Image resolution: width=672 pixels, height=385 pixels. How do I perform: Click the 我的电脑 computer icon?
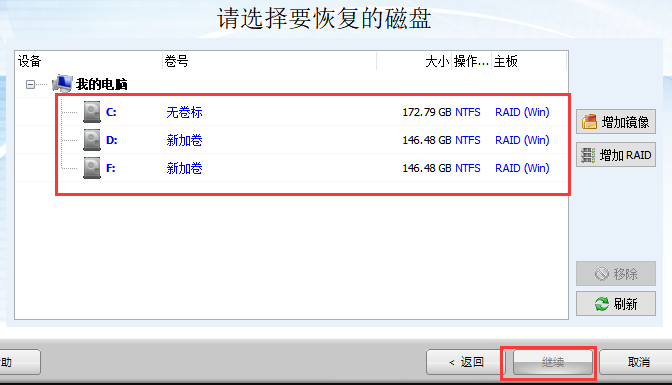[x=63, y=84]
